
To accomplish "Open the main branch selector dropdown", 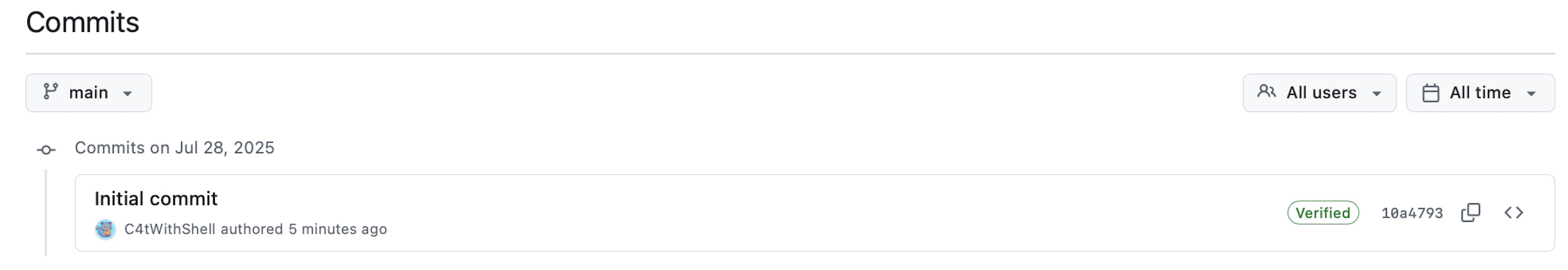I will [x=89, y=92].
